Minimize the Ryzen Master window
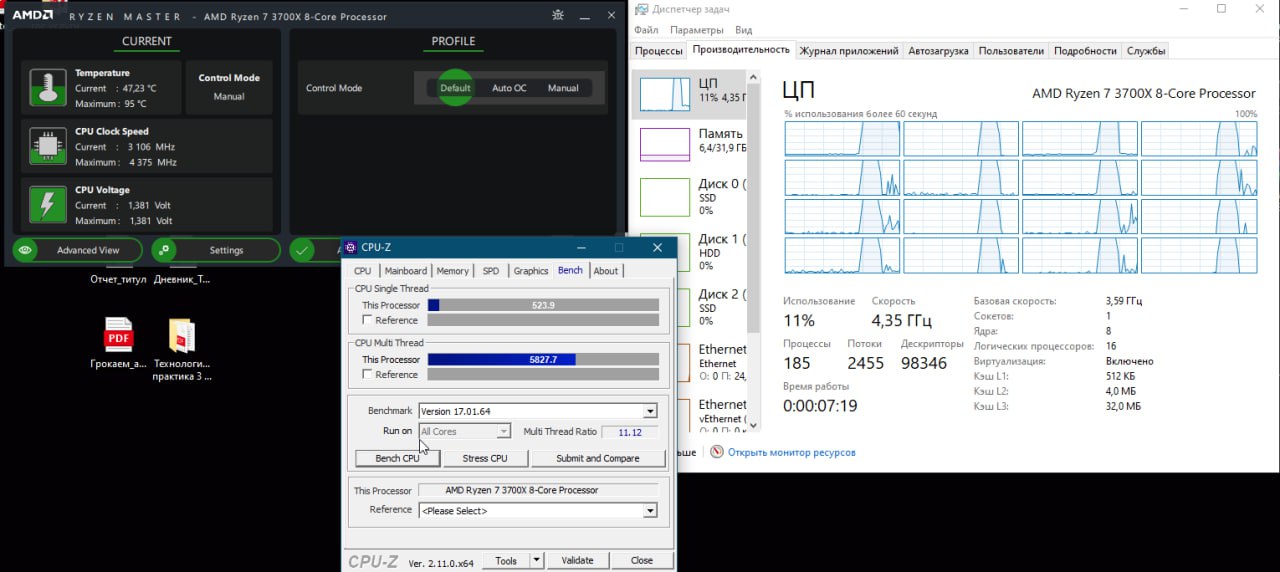 (585, 15)
